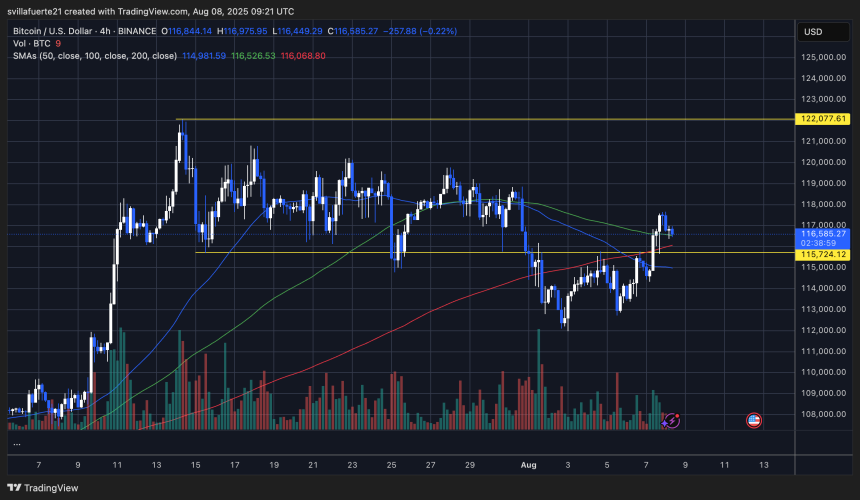Click the blue SMA value 114,981.59
Image resolution: width=860 pixels, height=500 pixels.
pos(203,56)
